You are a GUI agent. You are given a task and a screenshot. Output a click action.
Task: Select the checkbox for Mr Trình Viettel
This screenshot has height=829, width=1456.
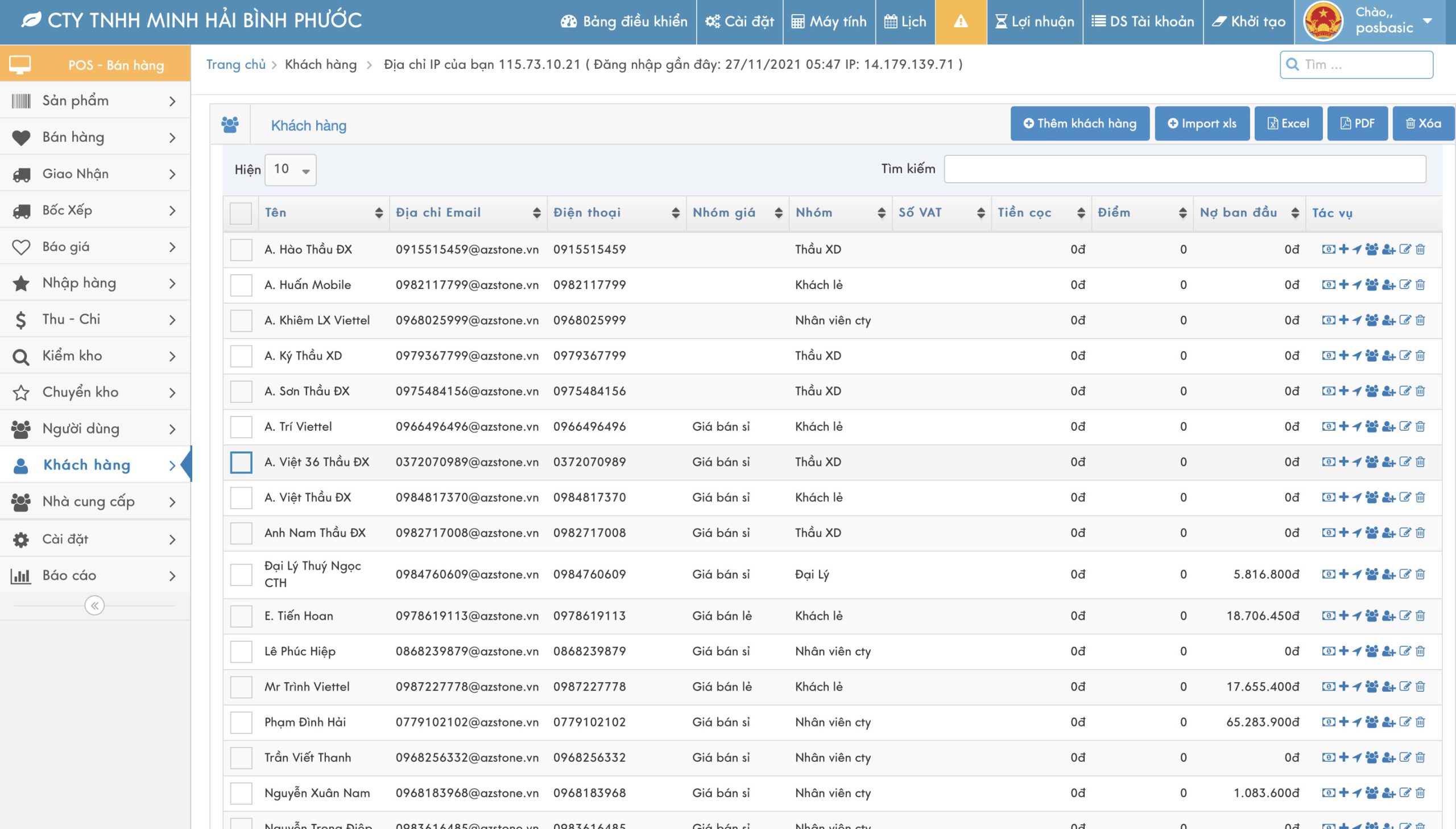[x=241, y=687]
